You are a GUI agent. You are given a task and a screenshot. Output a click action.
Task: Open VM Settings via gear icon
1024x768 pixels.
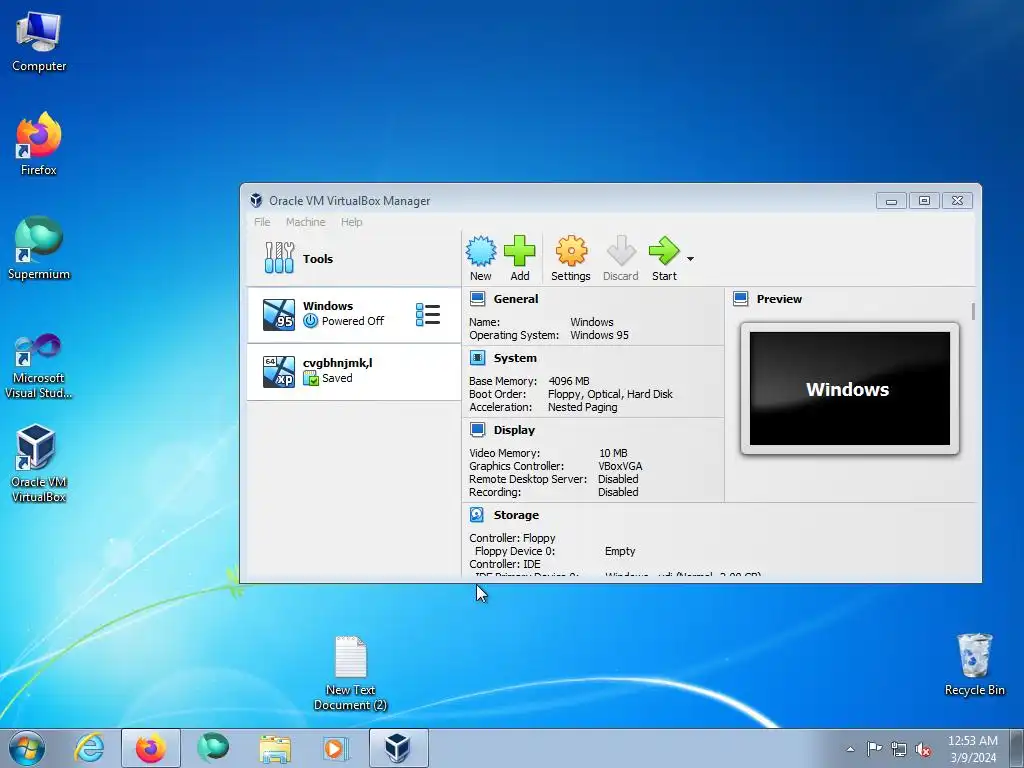[571, 251]
